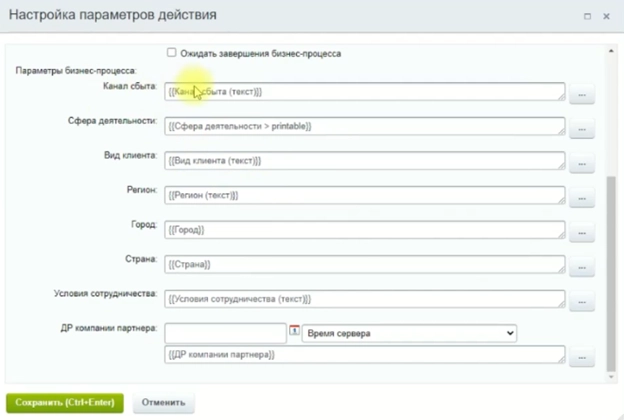Click the Вид клиента text field
This screenshot has width=624, height=420.
coord(365,161)
